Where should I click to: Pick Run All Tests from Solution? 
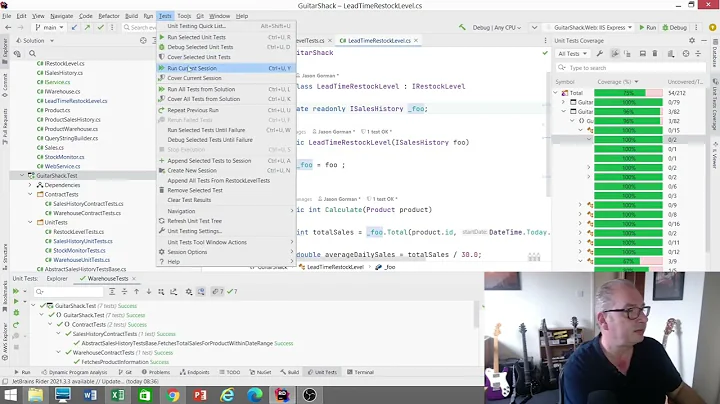click(x=226, y=89)
